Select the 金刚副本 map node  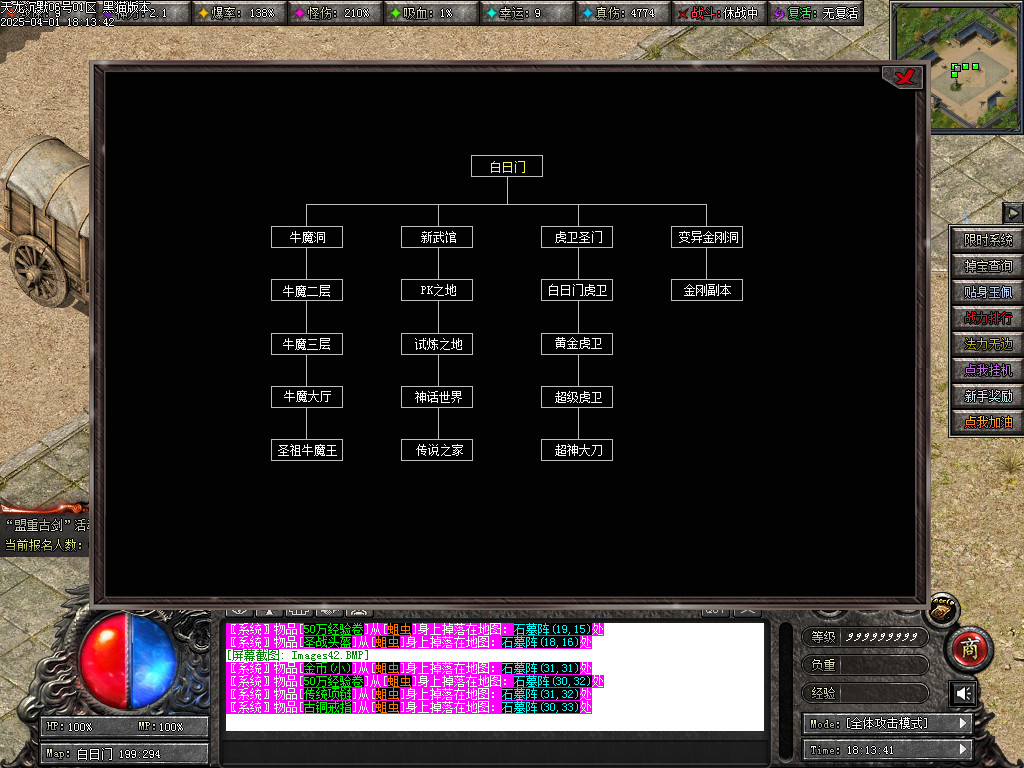707,290
